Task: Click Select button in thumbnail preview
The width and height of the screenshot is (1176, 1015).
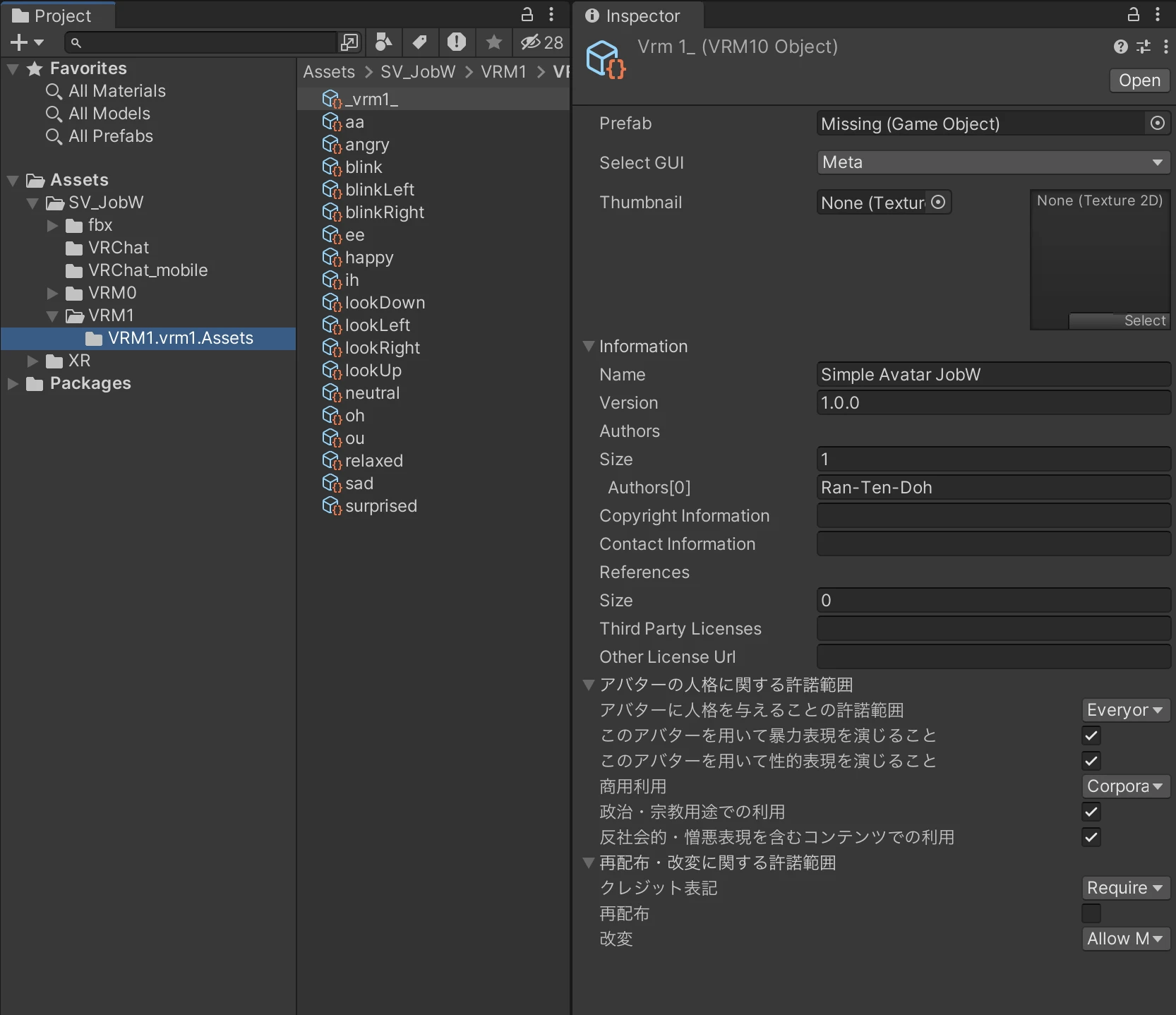Action: [1119, 320]
